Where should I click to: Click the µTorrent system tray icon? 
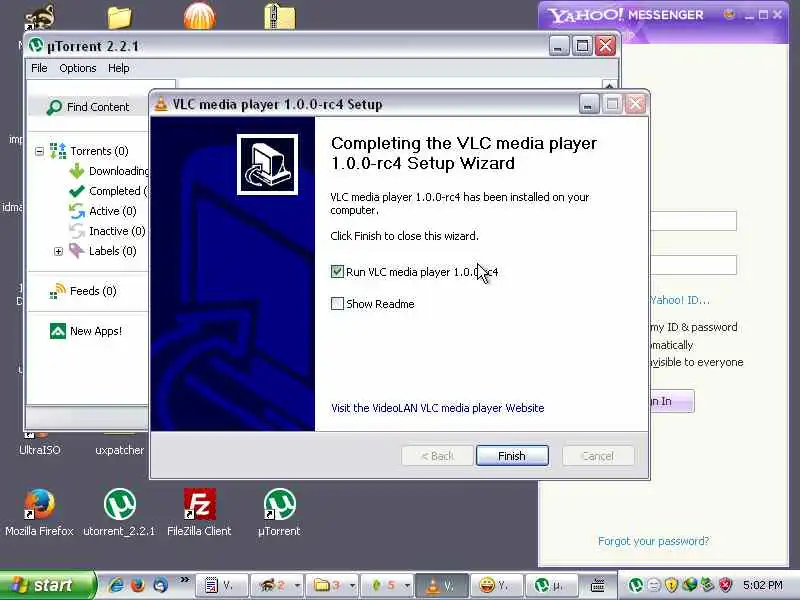click(x=636, y=585)
